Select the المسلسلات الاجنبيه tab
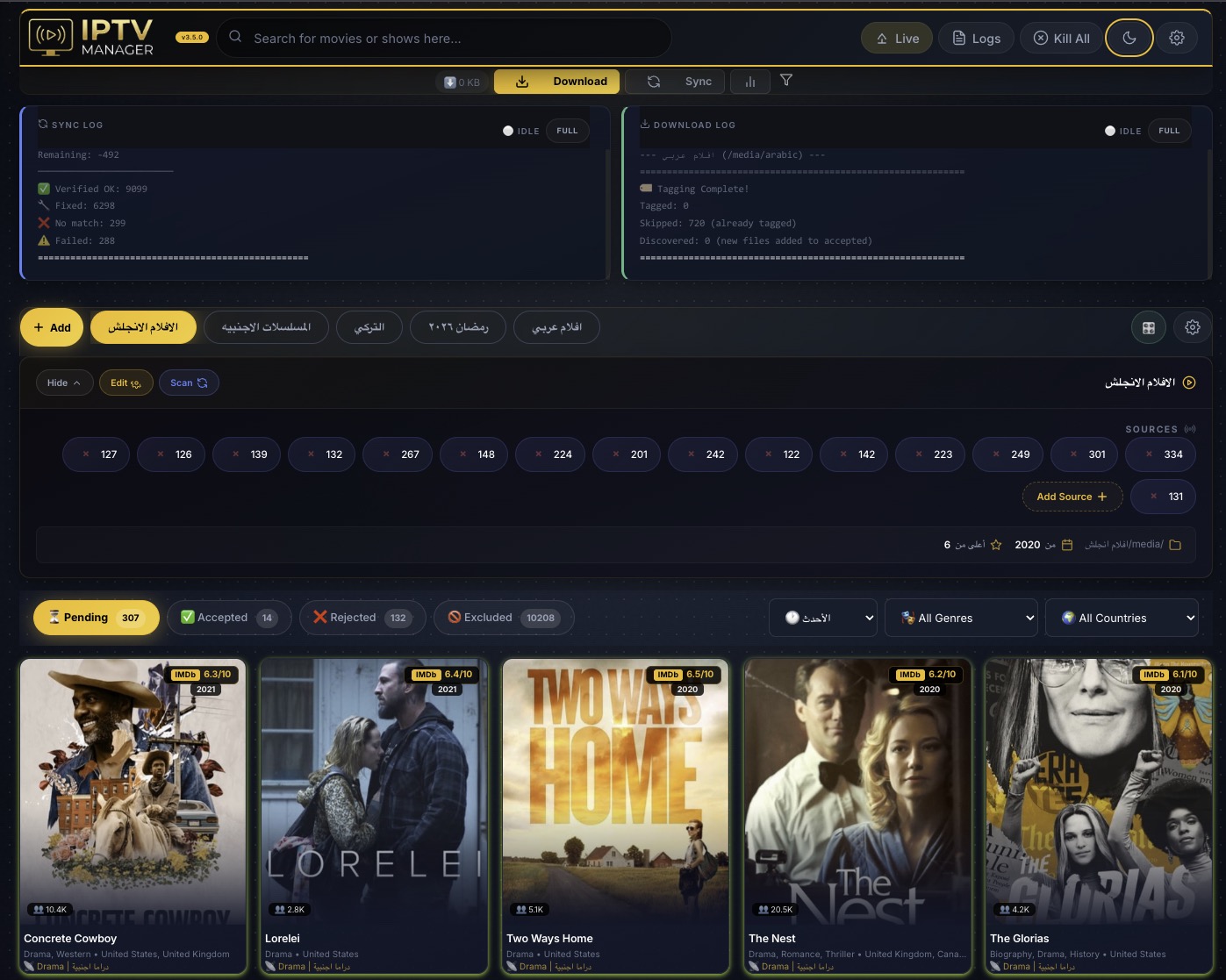This screenshot has height=980, width=1226. pyautogui.click(x=267, y=327)
